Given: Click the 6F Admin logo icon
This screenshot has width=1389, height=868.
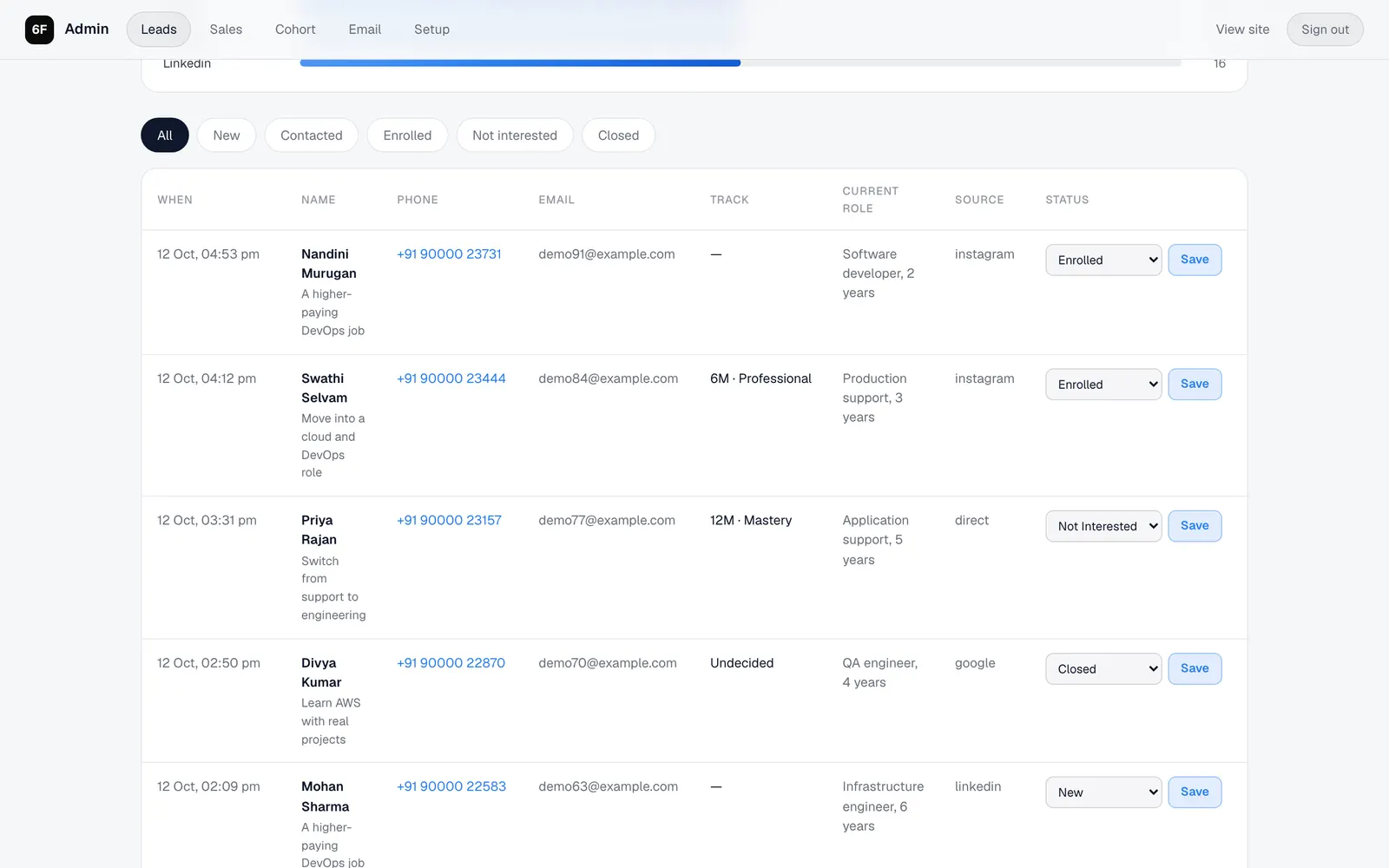Looking at the screenshot, I should click(x=39, y=30).
